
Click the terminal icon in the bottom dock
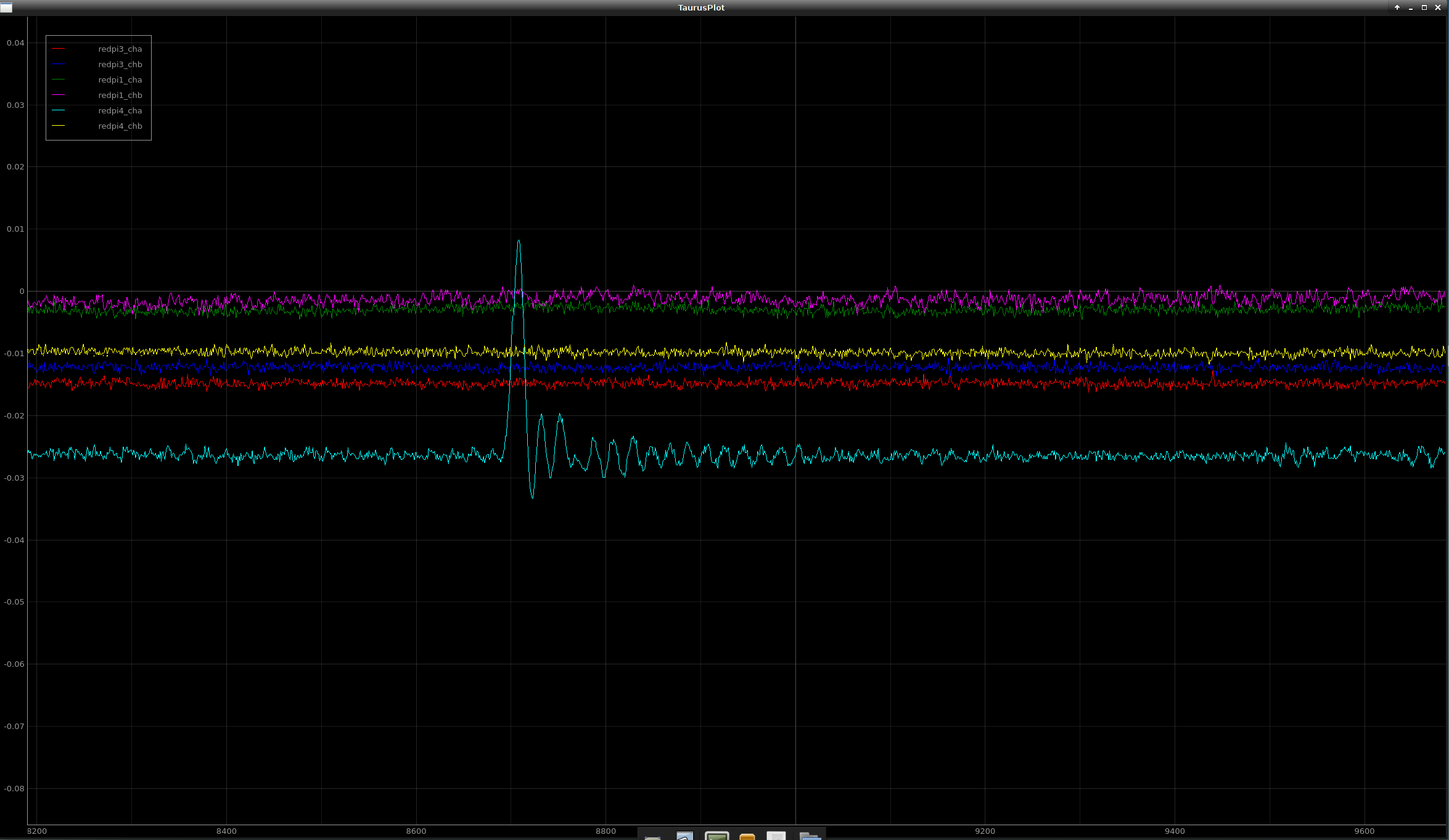point(716,836)
